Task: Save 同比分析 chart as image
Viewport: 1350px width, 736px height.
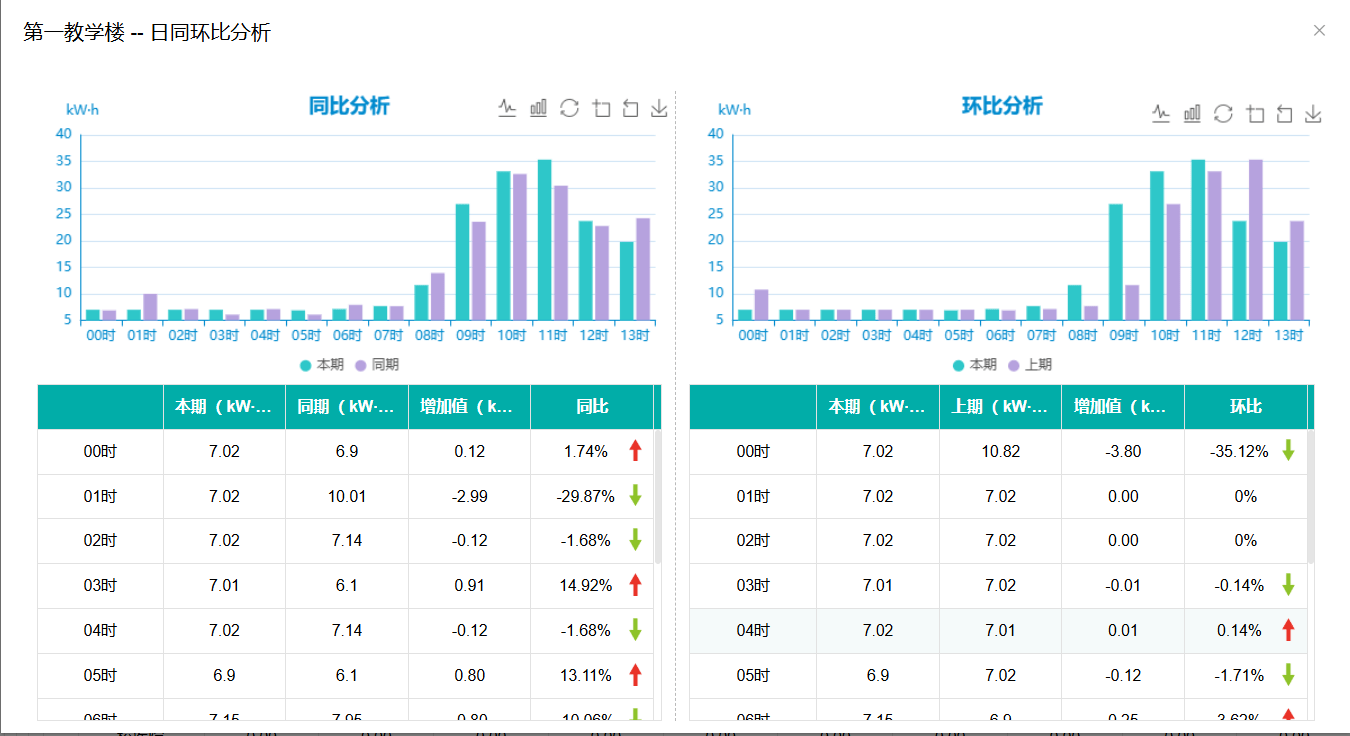Action: point(659,108)
